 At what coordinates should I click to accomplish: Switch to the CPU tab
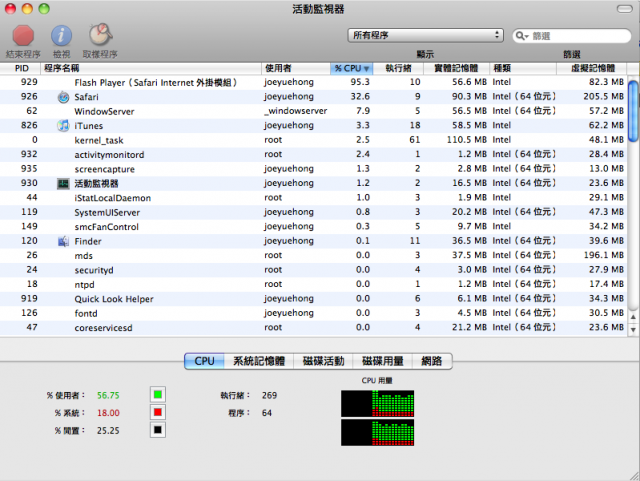point(204,361)
